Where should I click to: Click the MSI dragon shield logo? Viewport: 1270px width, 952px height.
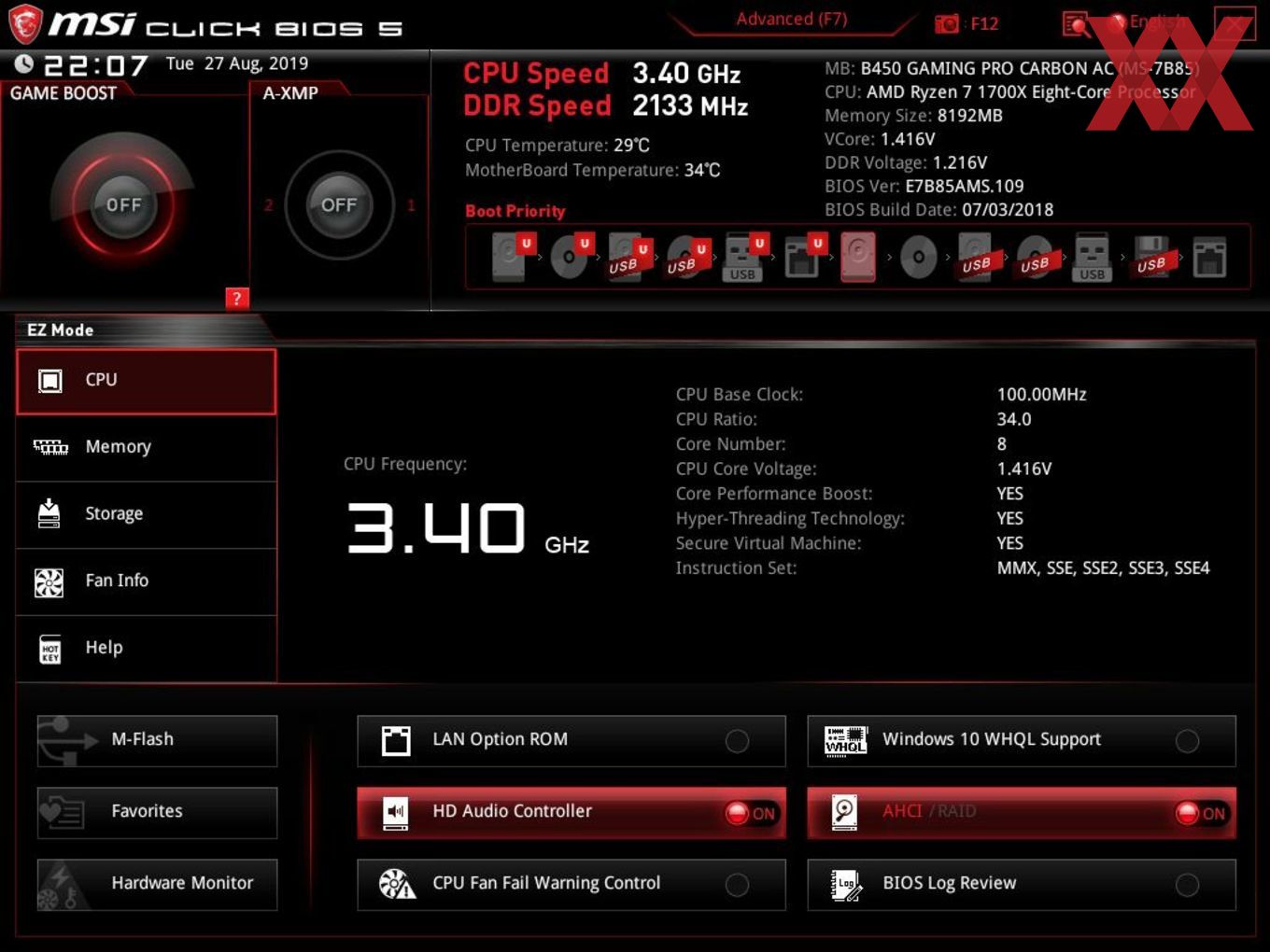click(x=24, y=23)
